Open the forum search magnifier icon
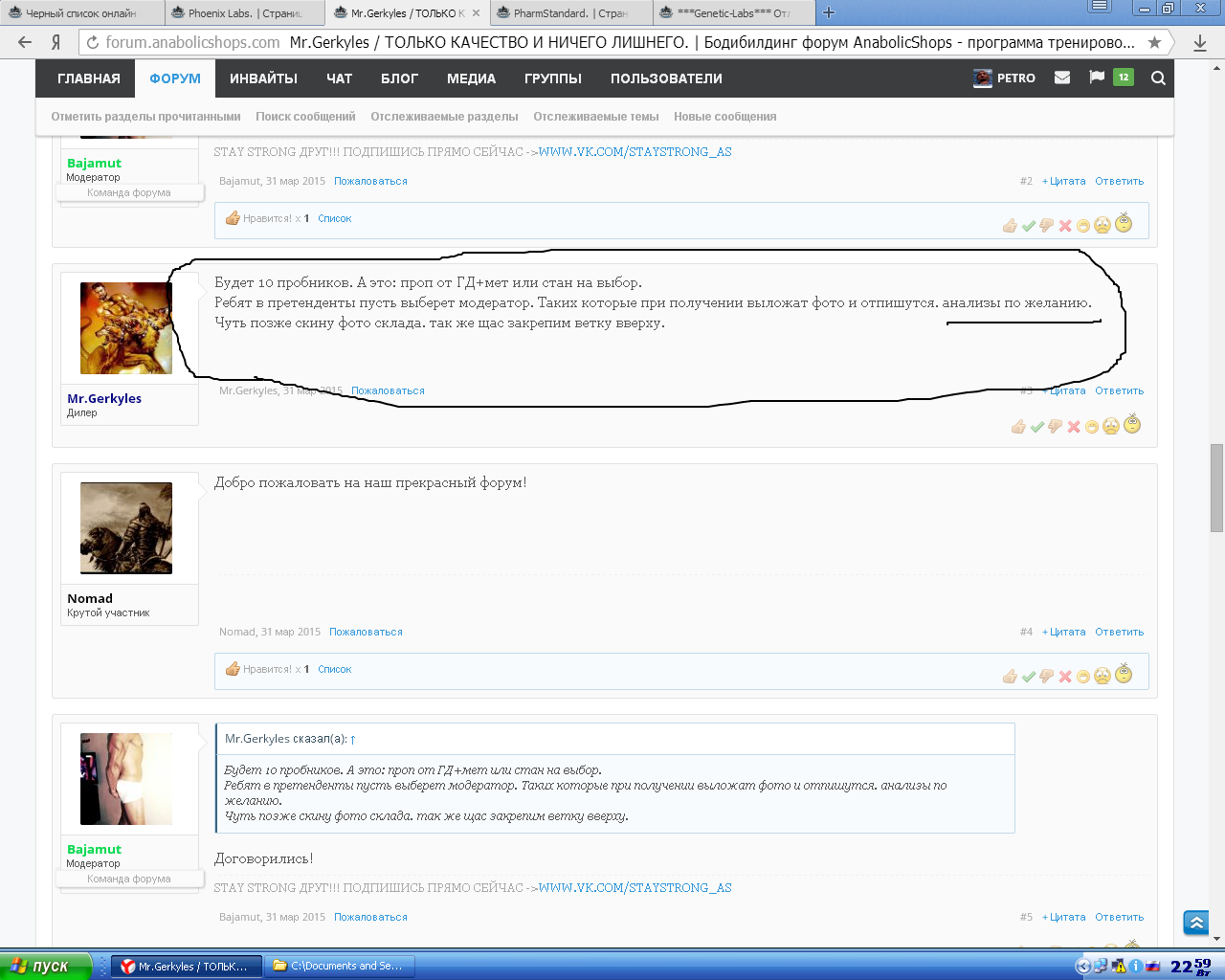 (1158, 78)
